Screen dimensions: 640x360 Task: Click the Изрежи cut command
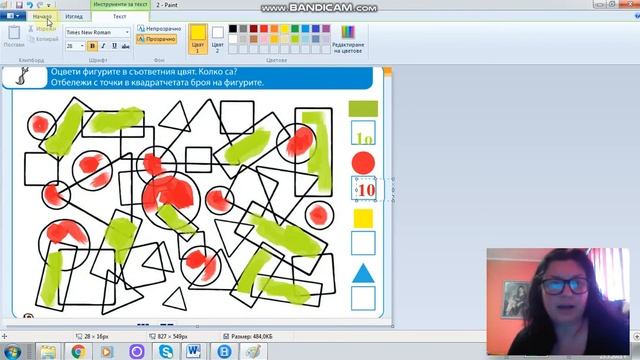click(42, 29)
